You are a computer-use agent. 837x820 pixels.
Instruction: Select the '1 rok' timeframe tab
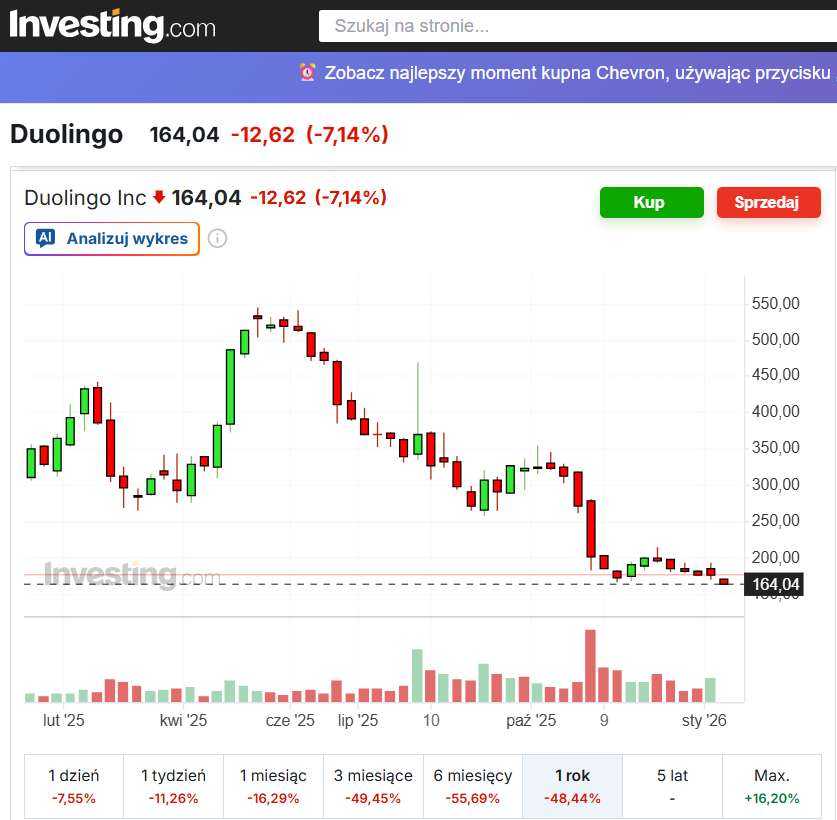coord(572,786)
